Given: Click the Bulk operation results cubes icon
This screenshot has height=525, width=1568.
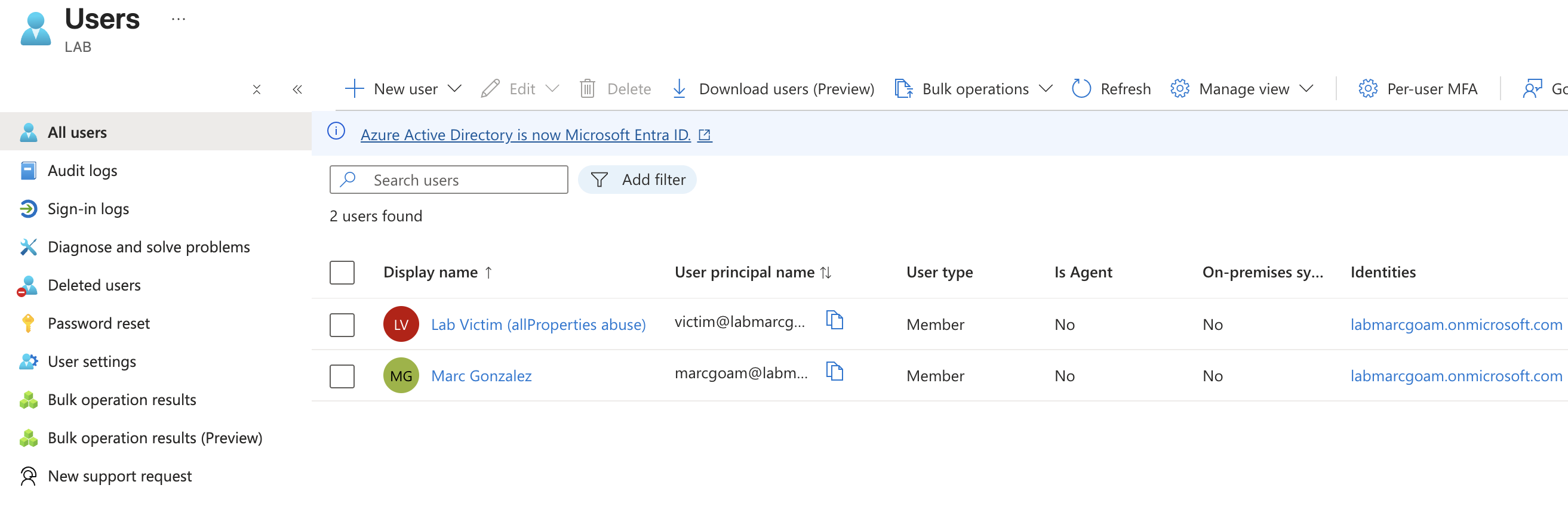Looking at the screenshot, I should (28, 400).
